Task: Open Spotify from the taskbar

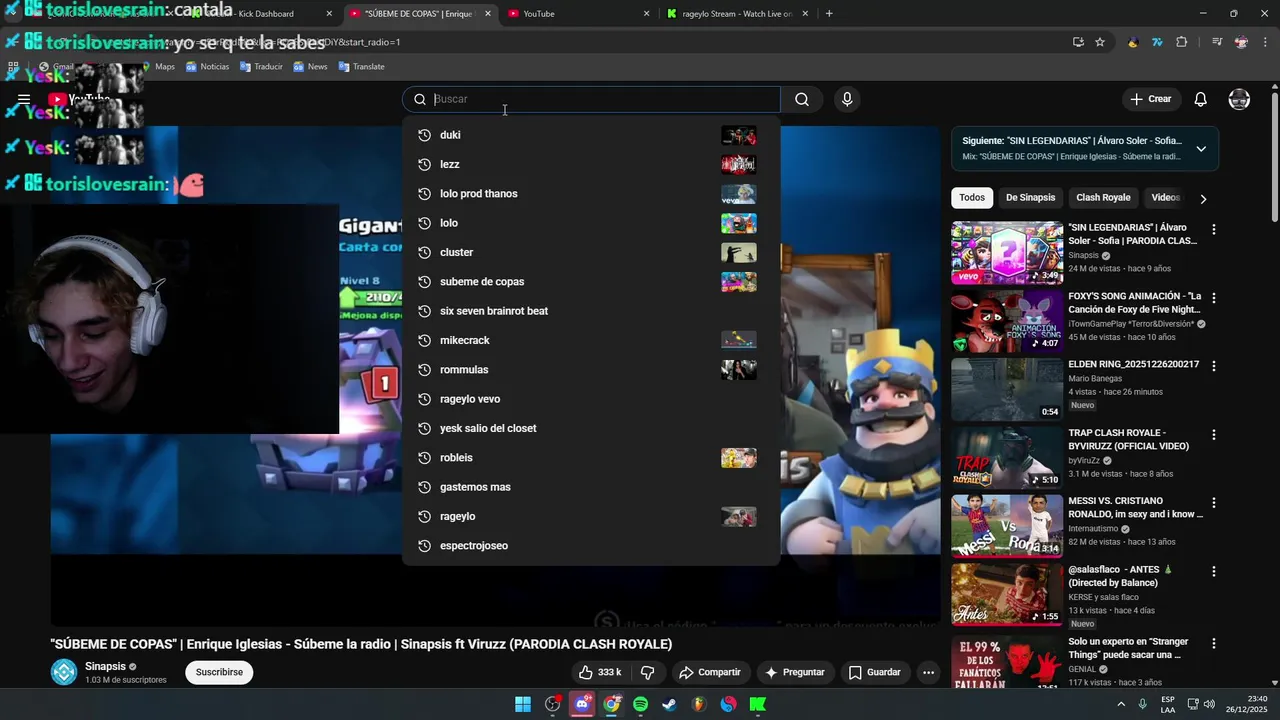Action: click(641, 704)
